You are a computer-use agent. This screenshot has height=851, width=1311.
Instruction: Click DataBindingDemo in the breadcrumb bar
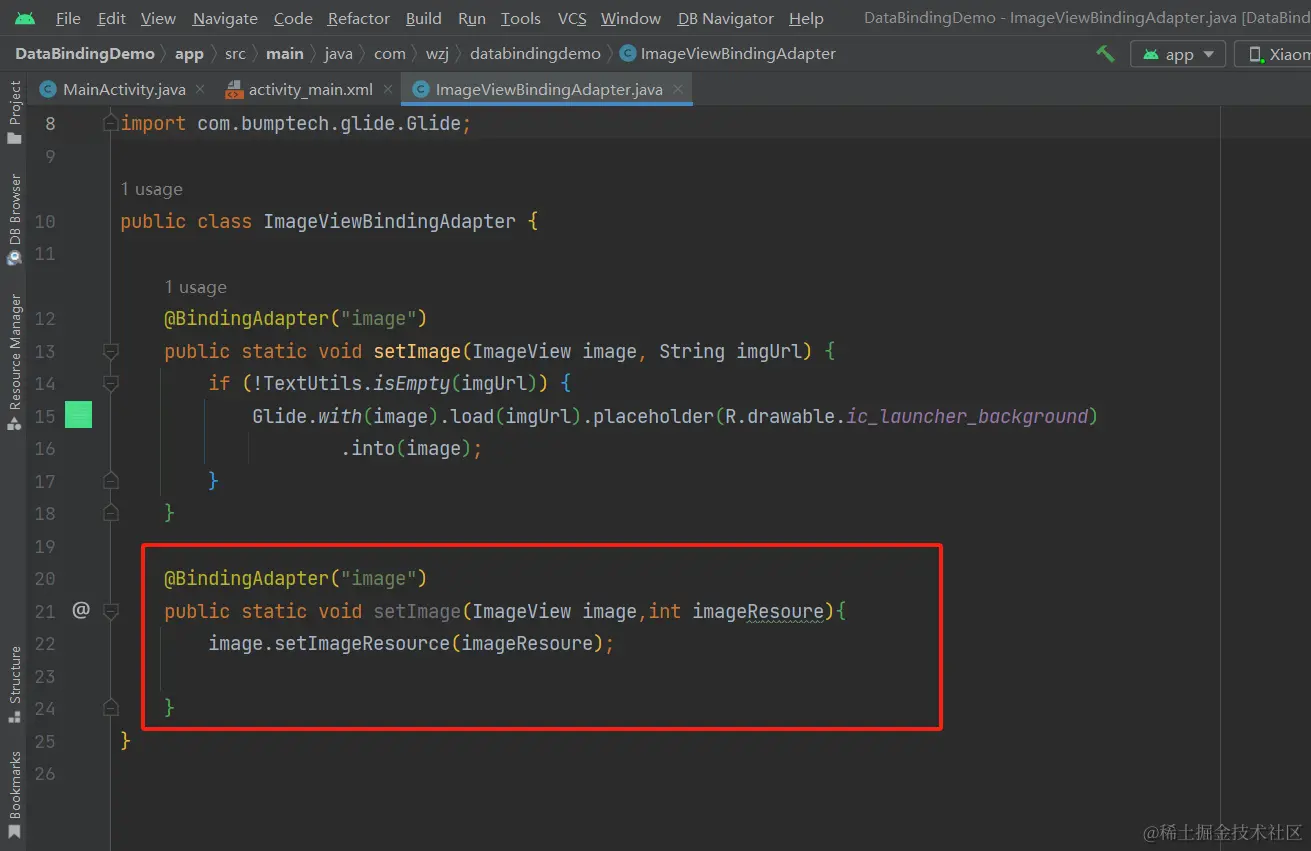[x=85, y=54]
